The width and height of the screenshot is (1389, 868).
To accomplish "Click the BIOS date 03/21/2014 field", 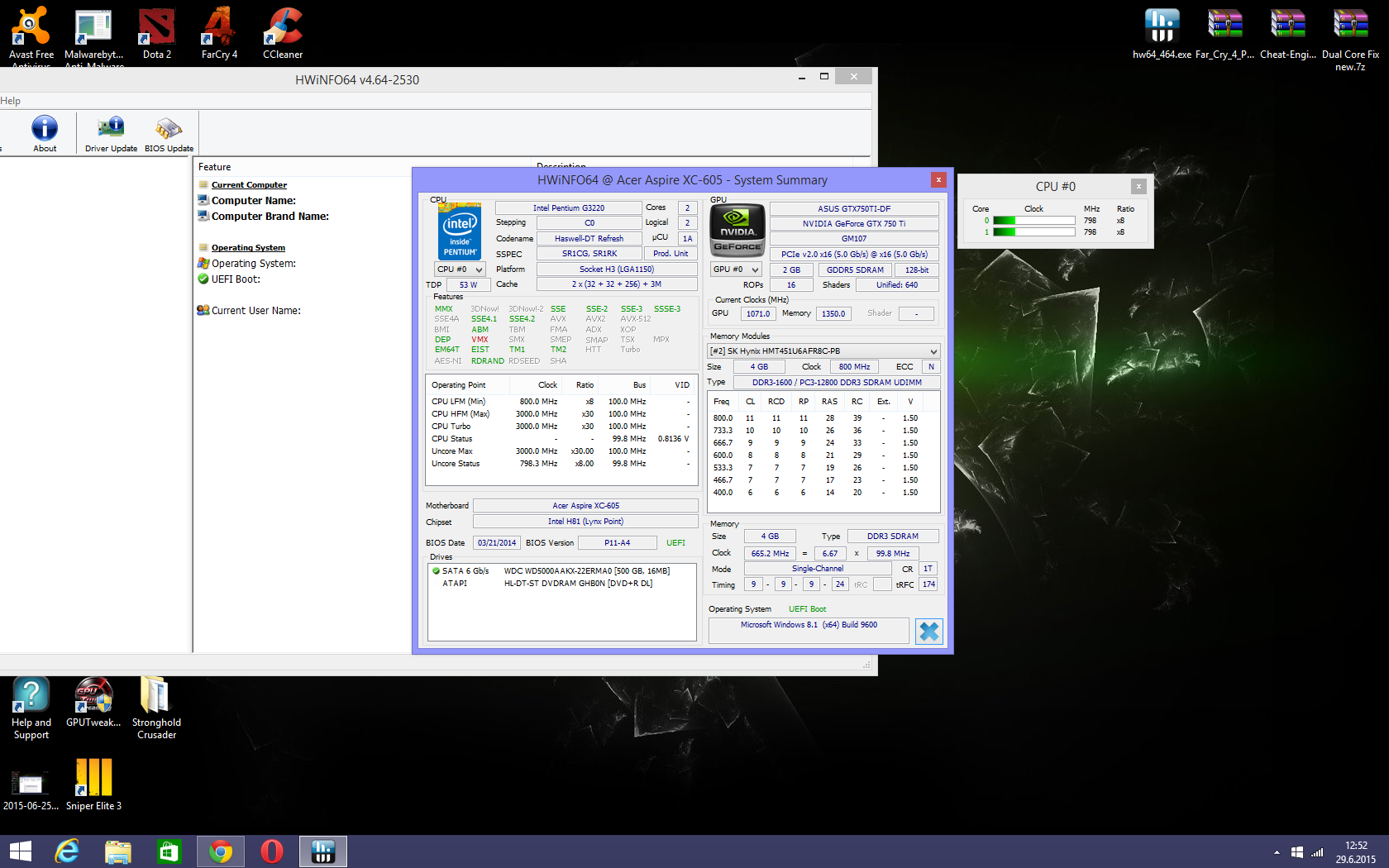I will (x=496, y=543).
